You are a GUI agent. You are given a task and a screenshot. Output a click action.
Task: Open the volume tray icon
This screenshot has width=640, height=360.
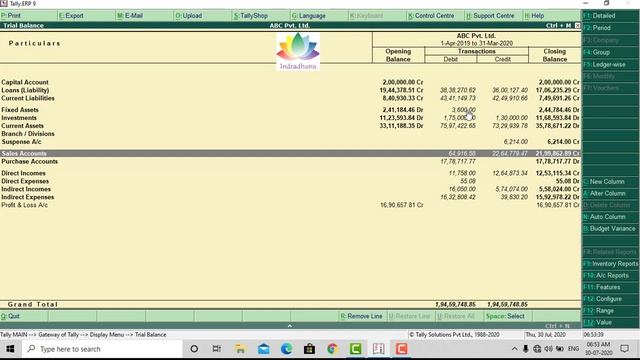click(549, 349)
